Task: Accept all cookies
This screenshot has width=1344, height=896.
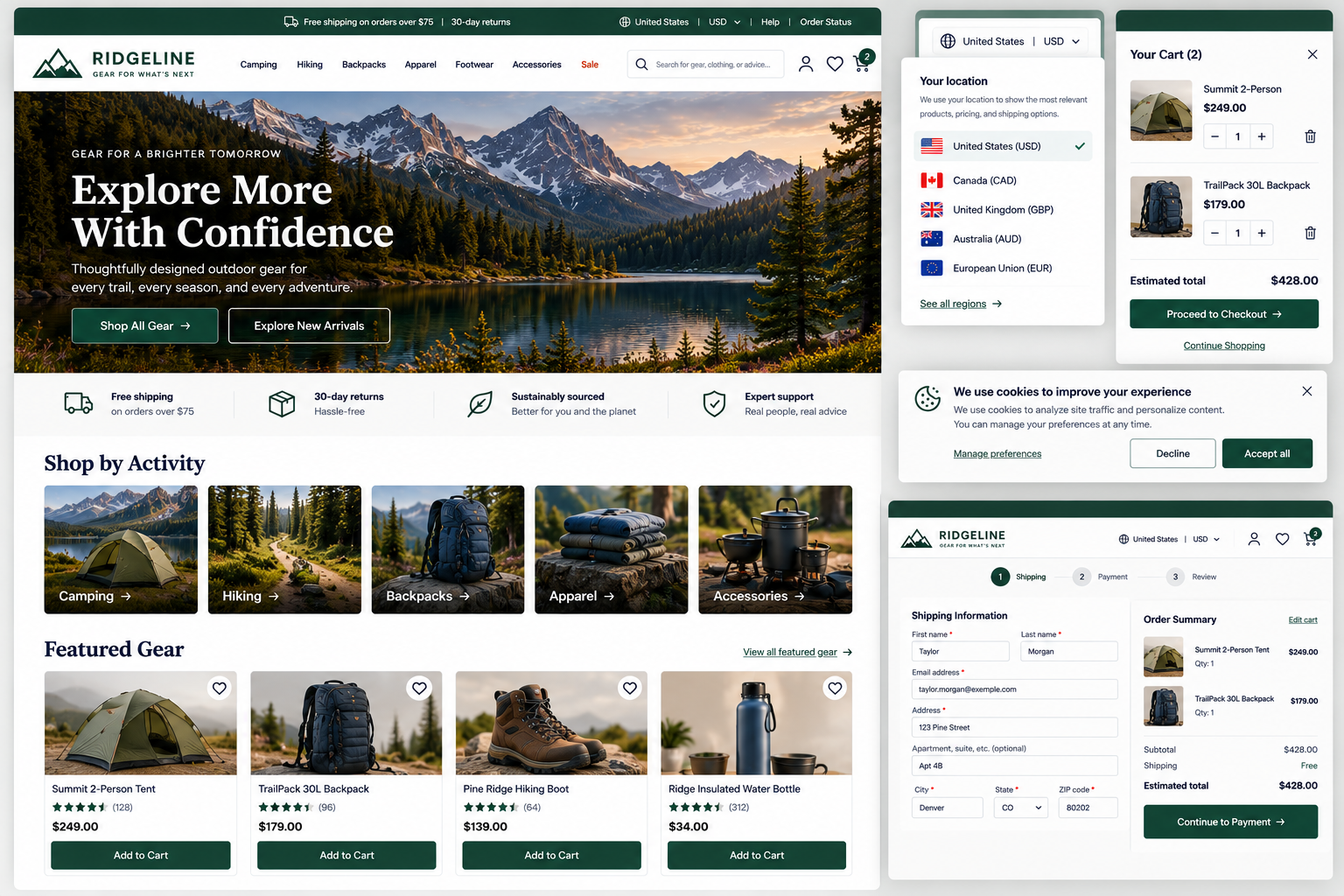Action: [x=1267, y=453]
